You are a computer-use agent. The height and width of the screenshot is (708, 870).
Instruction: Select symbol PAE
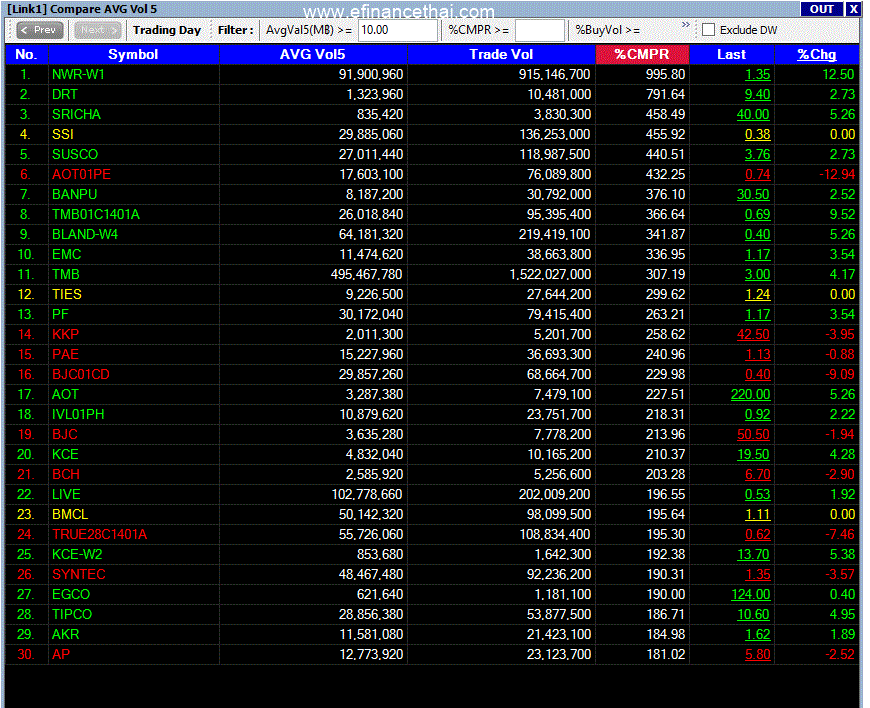[x=65, y=354]
